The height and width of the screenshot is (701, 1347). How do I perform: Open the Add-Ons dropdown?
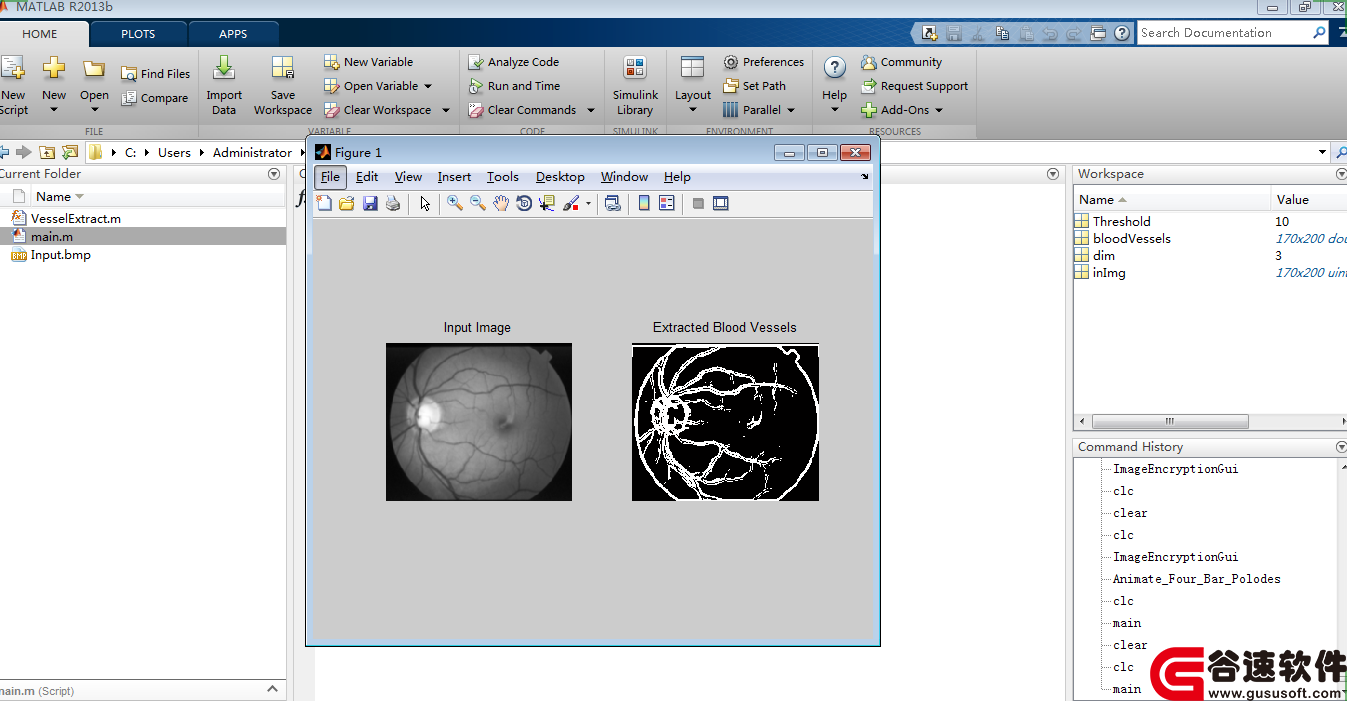(902, 110)
